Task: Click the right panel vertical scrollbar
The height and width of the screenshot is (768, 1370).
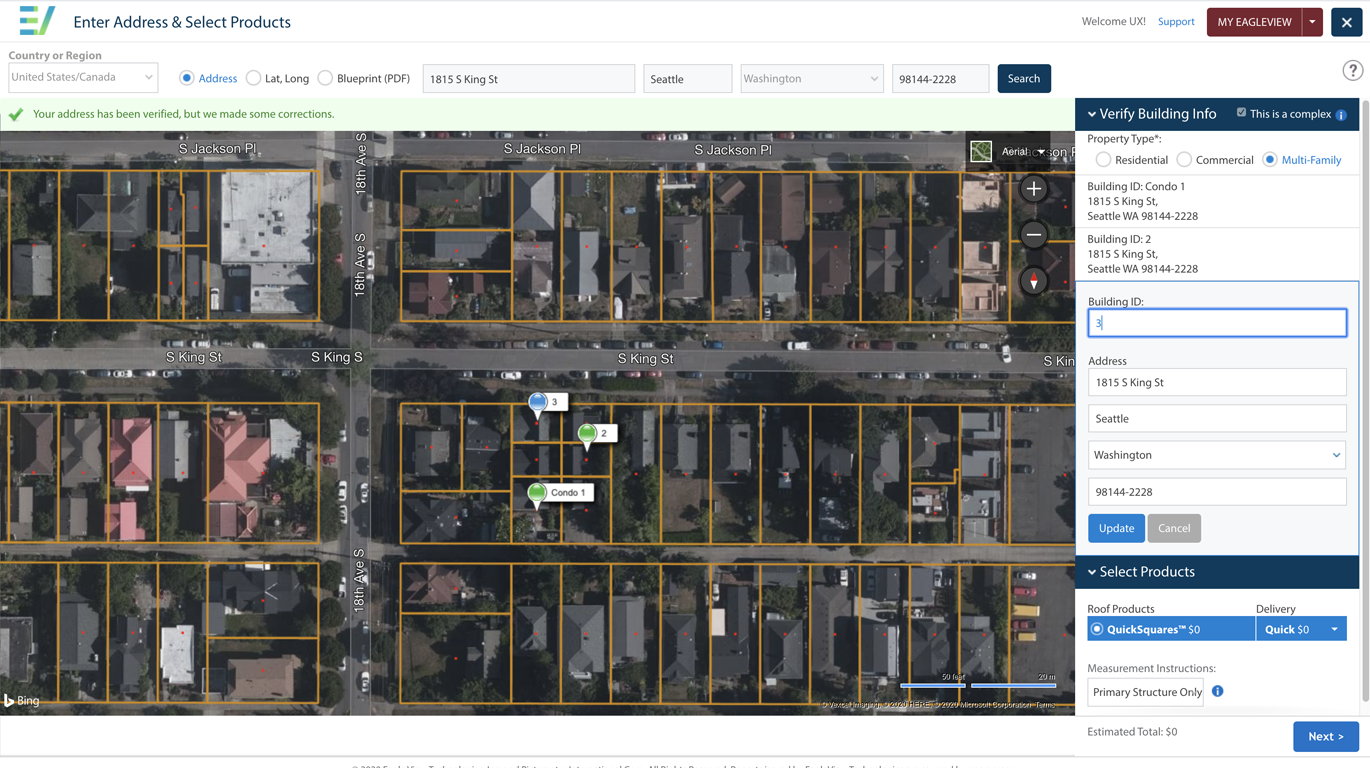Action: click(1365, 400)
